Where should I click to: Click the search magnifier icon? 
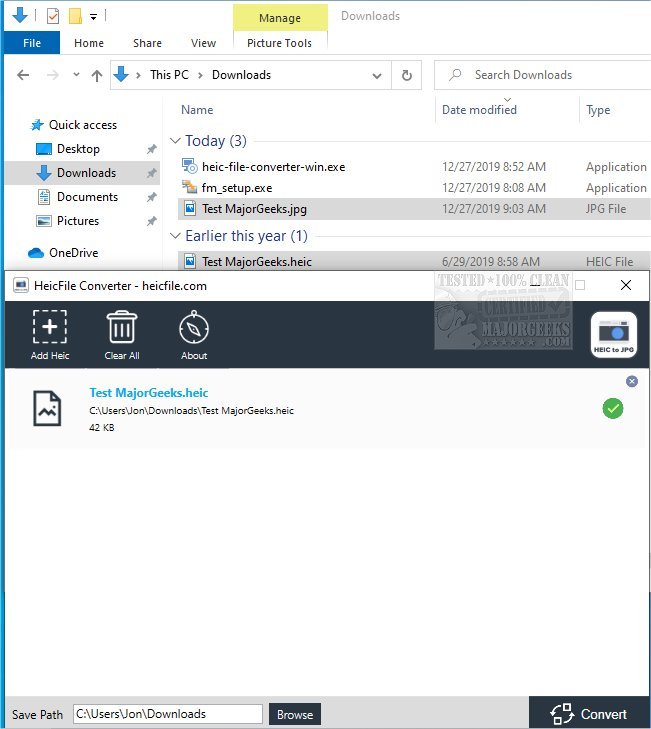455,74
